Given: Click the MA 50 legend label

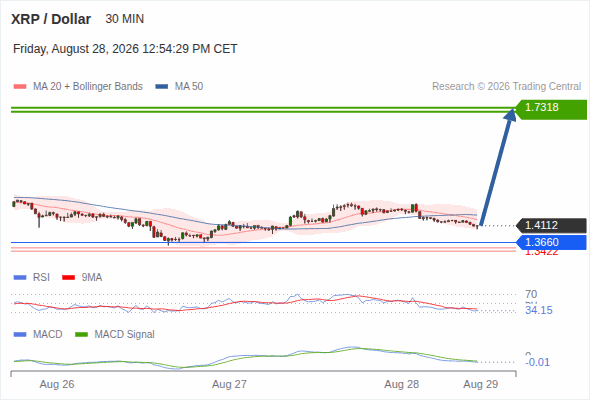Looking at the screenshot, I should 189,87.
